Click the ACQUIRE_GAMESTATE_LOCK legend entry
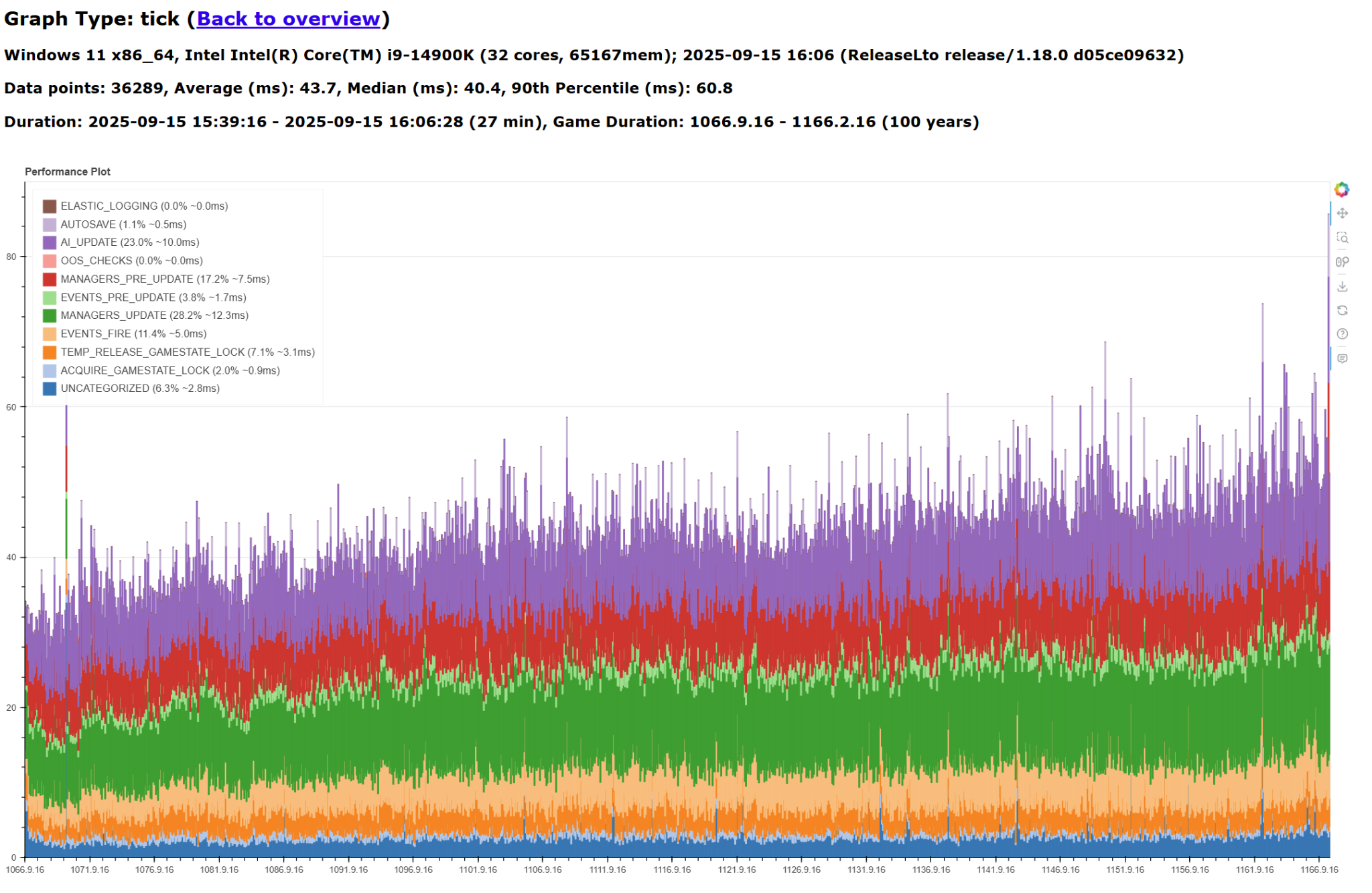1372x893 pixels. pos(169,370)
